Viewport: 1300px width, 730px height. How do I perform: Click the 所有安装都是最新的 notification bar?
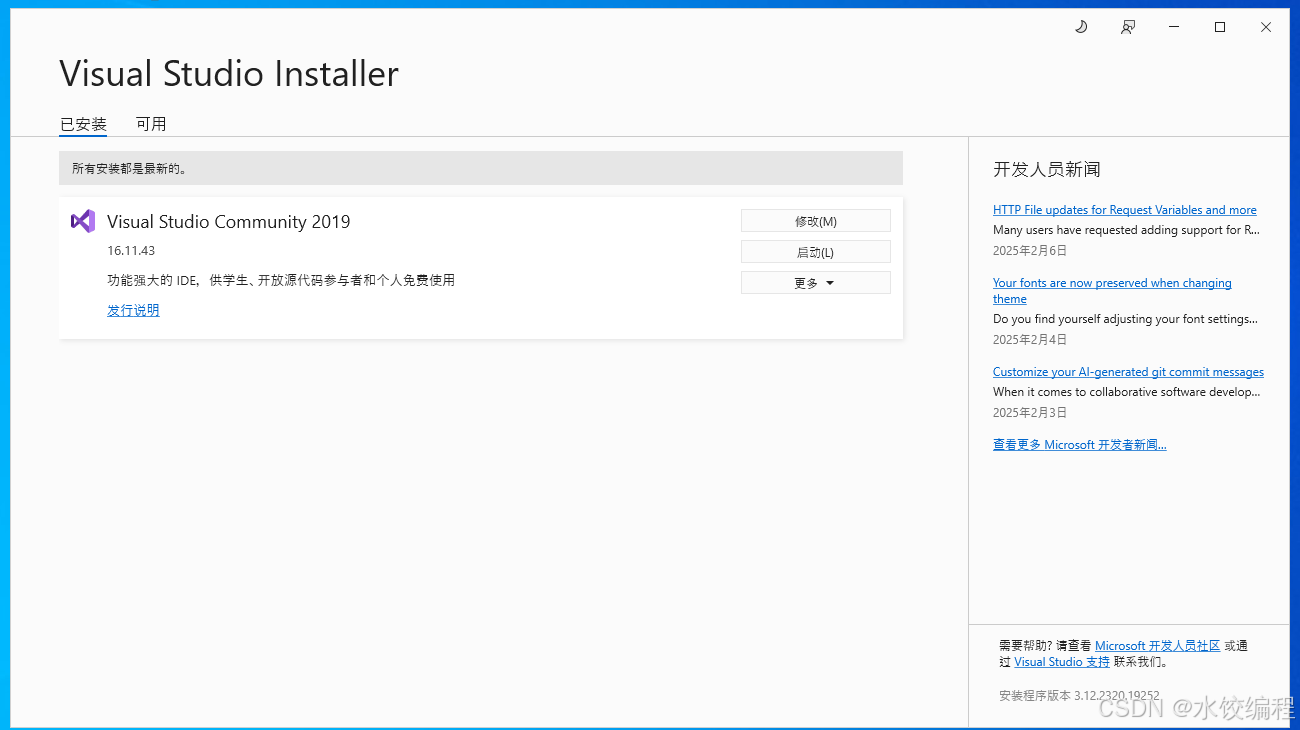(x=481, y=168)
